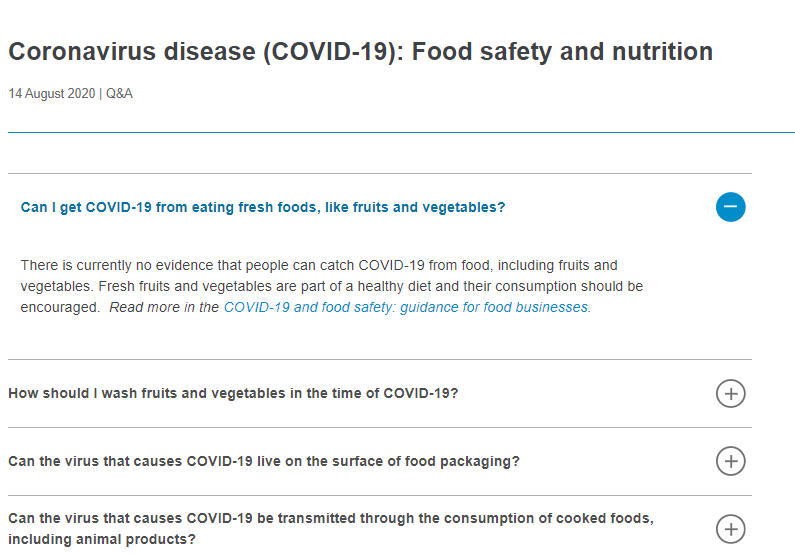Click the italic 'Read more in the' text

[163, 307]
